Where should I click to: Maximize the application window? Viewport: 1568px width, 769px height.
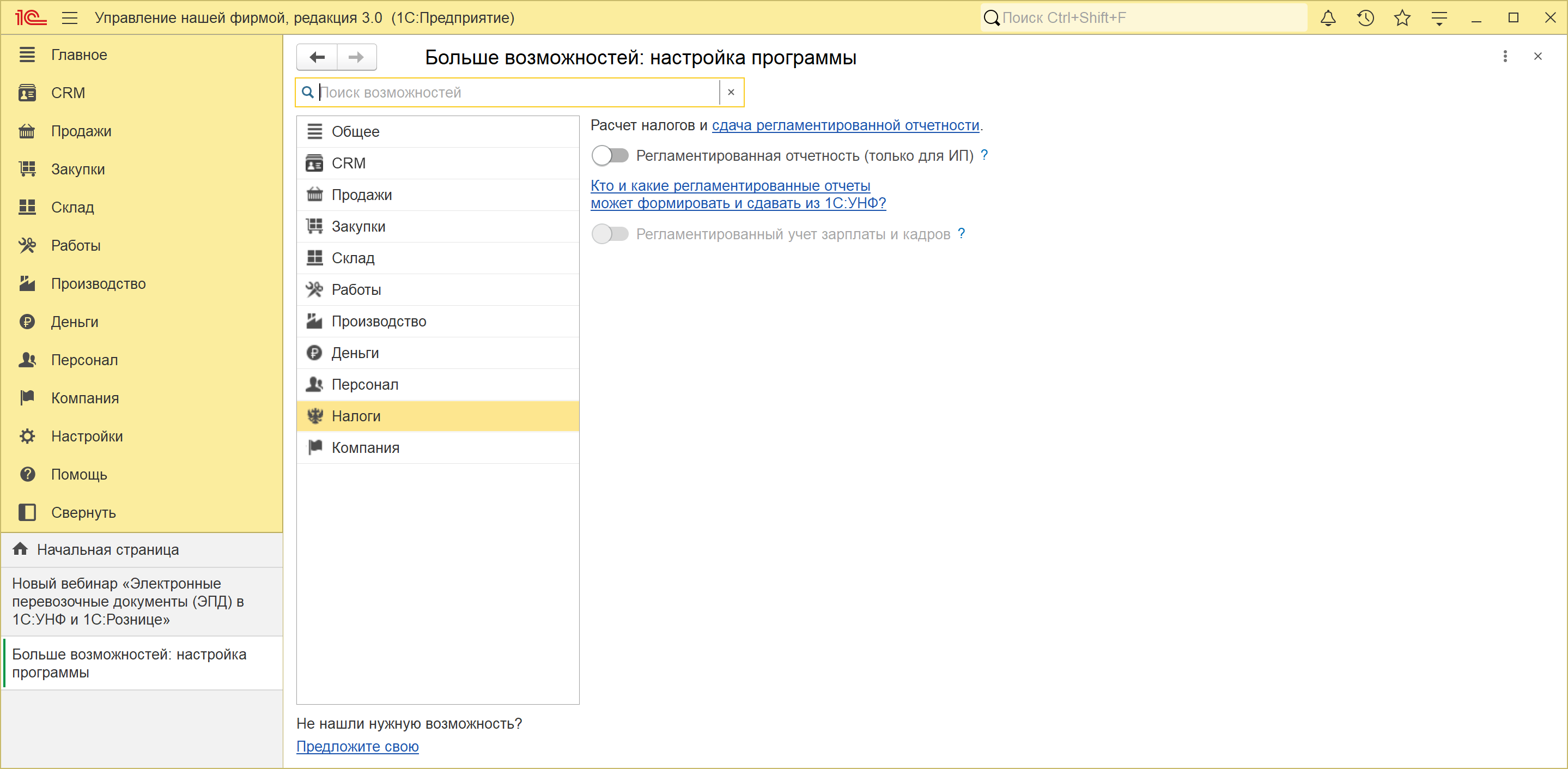[1513, 19]
